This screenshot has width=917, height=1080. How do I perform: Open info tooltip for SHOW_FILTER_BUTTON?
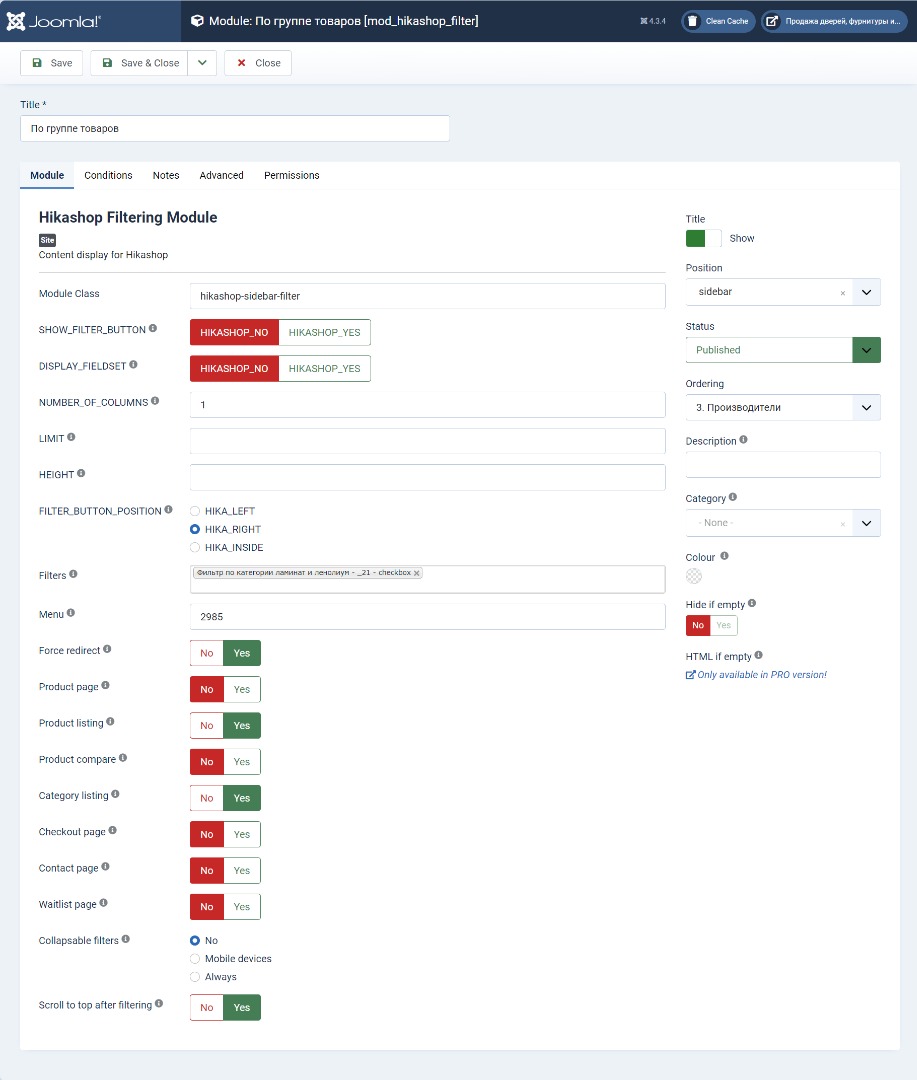click(153, 329)
